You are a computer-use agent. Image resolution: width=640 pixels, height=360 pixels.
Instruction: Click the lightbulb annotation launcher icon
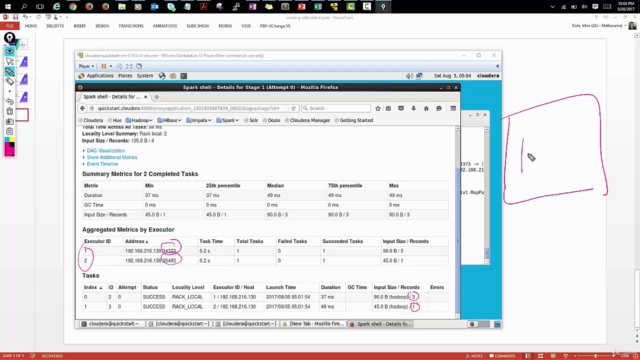(x=9, y=38)
